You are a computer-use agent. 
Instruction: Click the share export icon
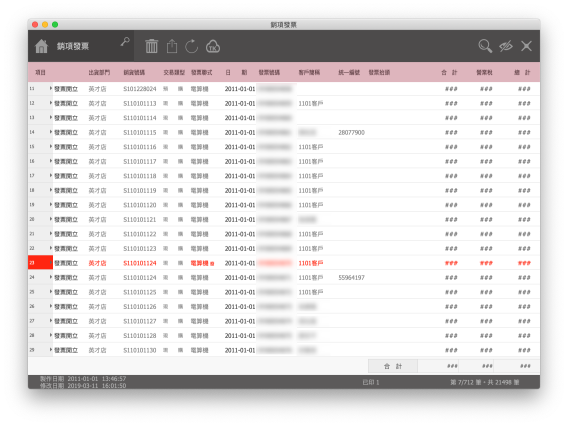click(x=172, y=46)
